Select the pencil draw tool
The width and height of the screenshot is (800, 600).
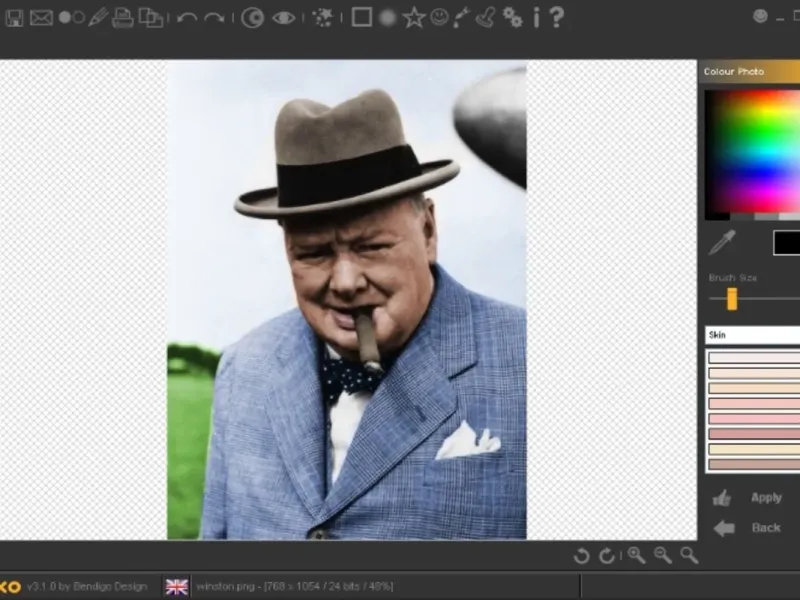coord(98,17)
